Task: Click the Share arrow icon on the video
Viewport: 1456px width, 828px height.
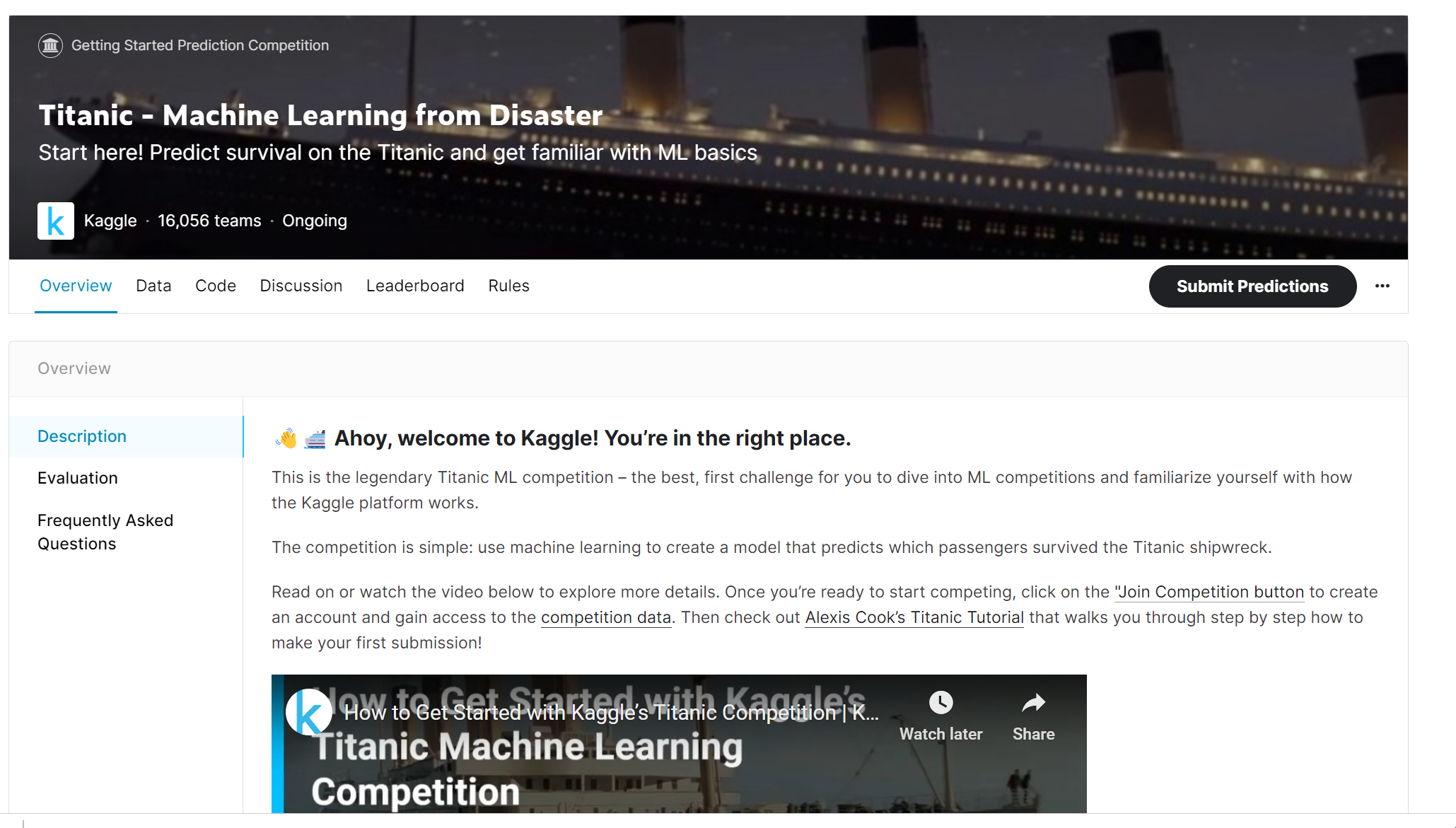Action: [x=1033, y=703]
